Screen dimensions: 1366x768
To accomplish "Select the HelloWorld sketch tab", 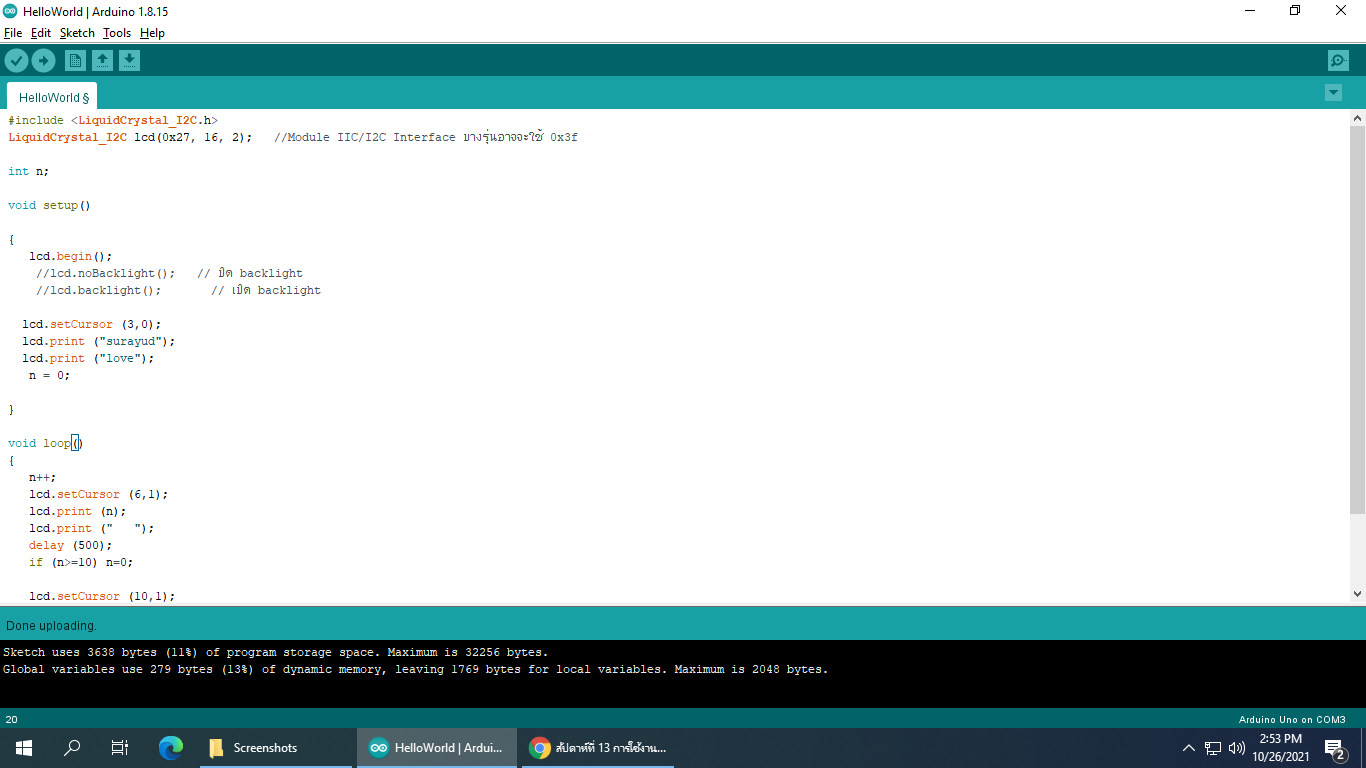I will [54, 97].
